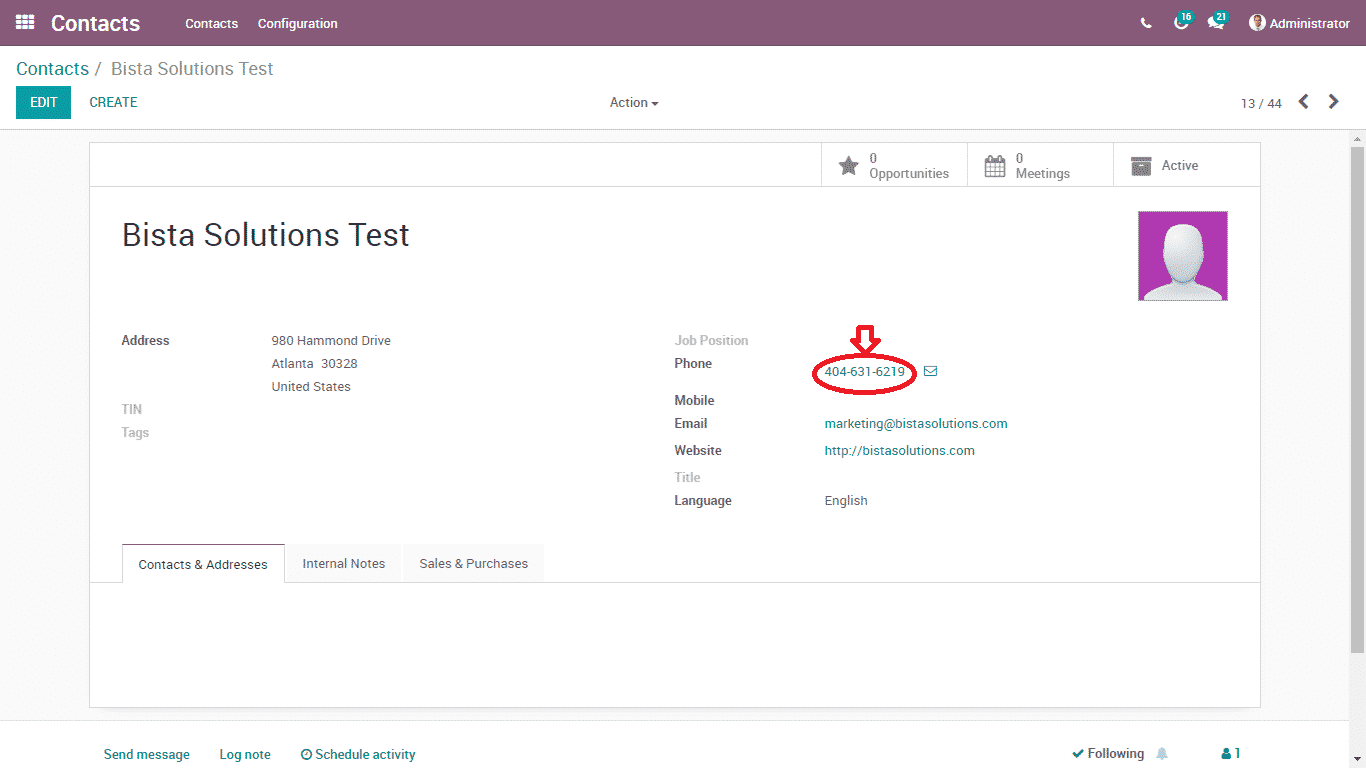Click the United States country text

[311, 387]
